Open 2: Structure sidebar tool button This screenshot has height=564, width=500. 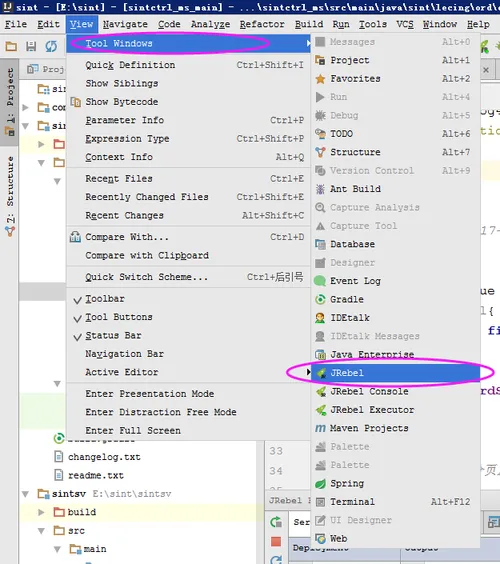pyautogui.click(x=10, y=197)
